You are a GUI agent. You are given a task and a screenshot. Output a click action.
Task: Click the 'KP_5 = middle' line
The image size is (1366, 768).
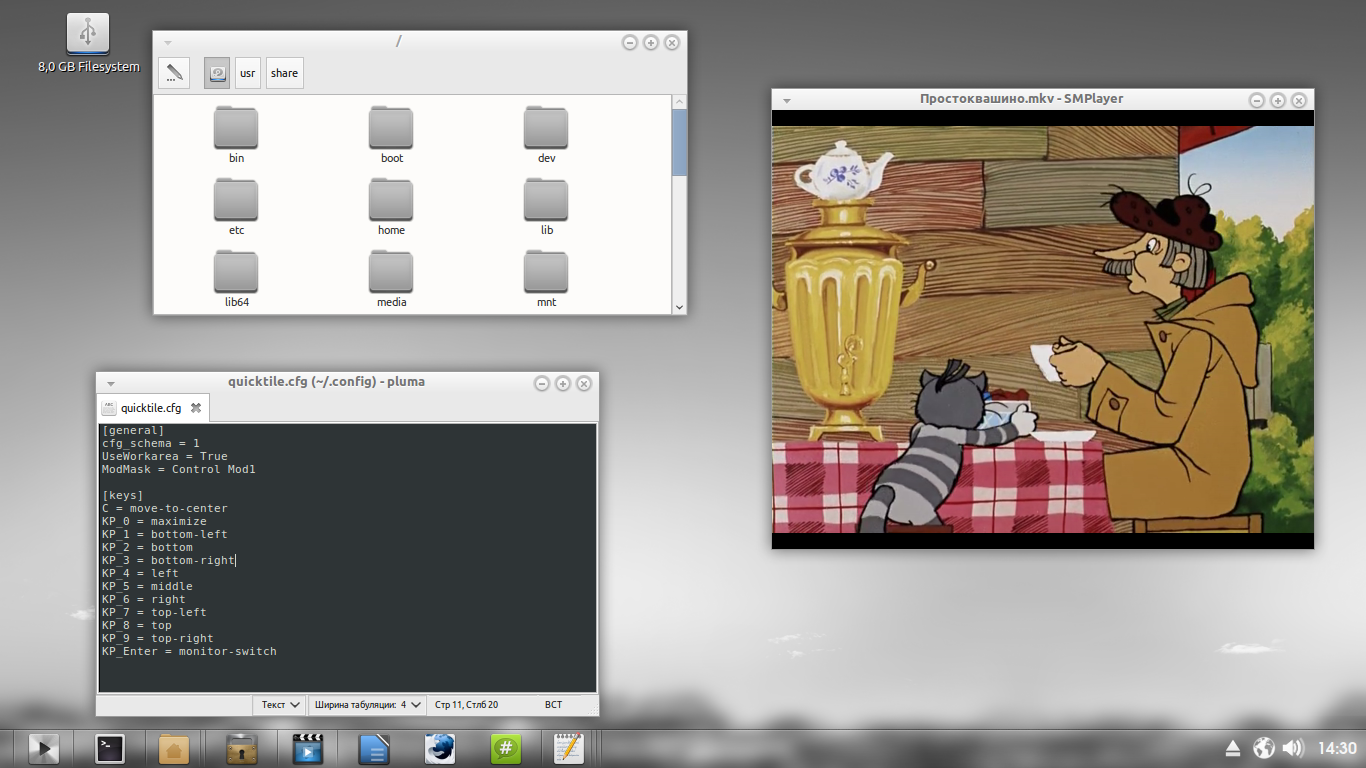click(x=147, y=586)
